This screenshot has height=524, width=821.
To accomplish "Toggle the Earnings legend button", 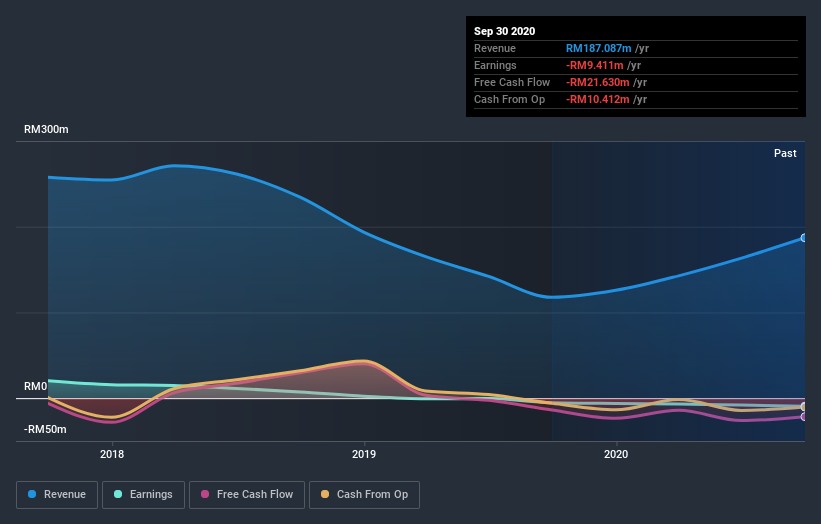I will (143, 495).
